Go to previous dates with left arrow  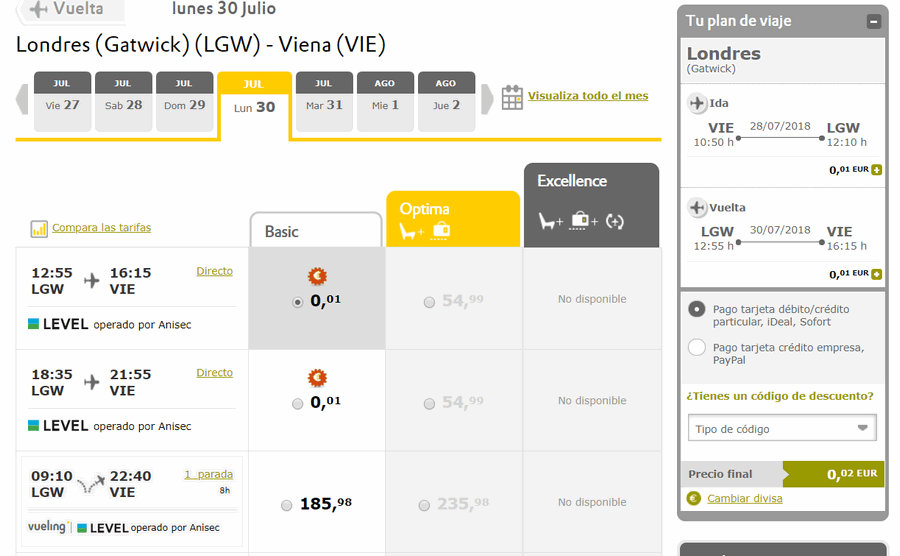click(22, 99)
